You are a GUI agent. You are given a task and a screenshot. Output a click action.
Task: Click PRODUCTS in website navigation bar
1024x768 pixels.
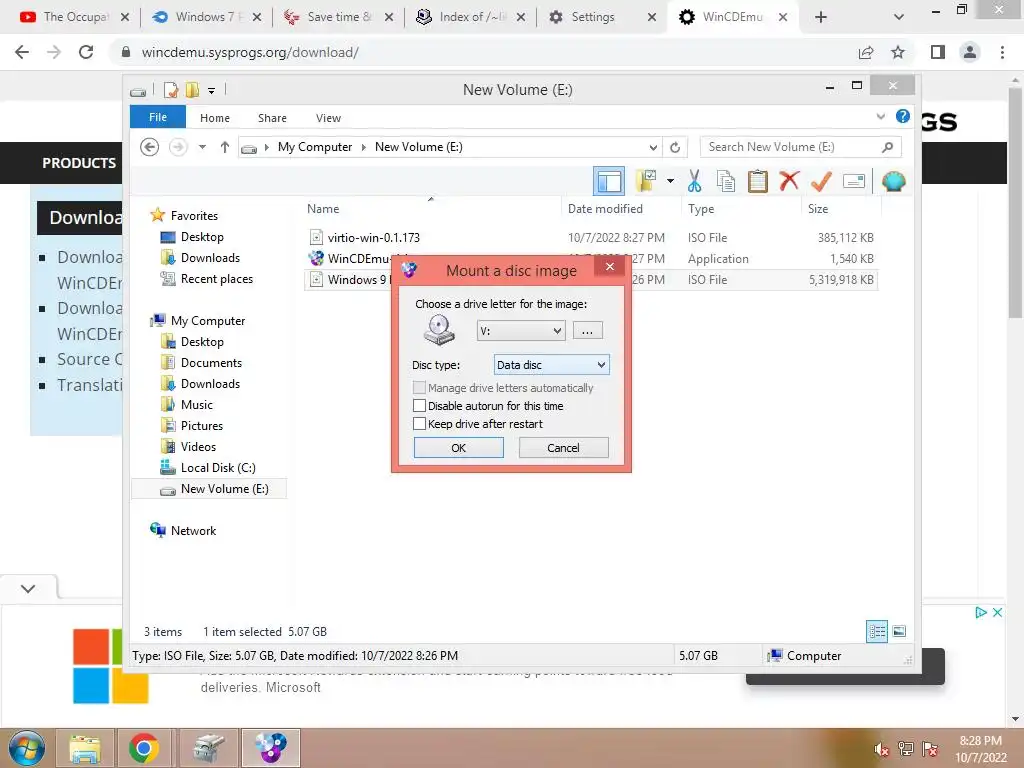tap(79, 163)
